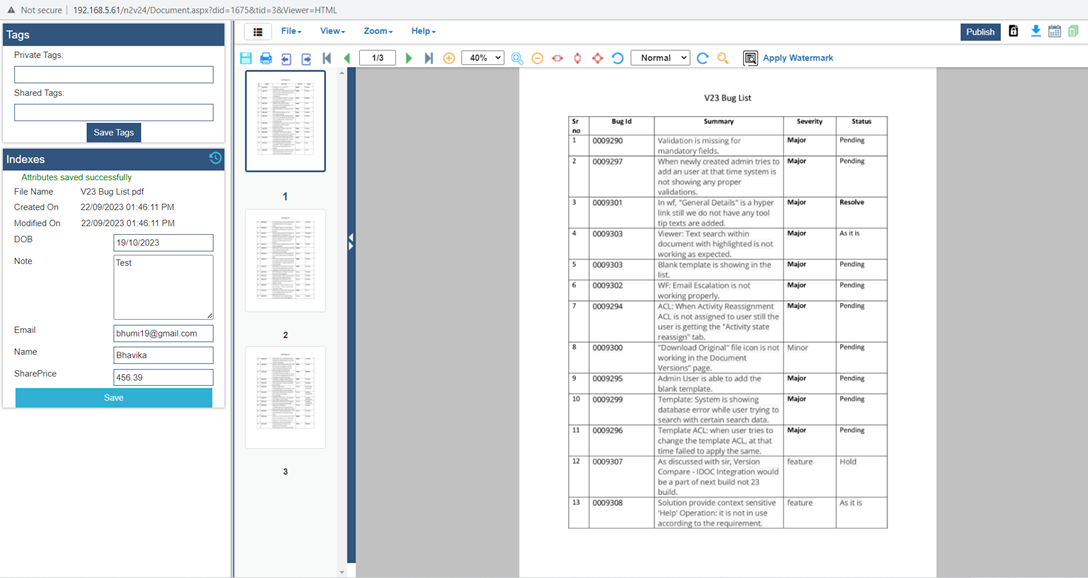The width and height of the screenshot is (1088, 578).
Task: Collapse the thumbnail panel using splitter arrows
Action: [351, 243]
